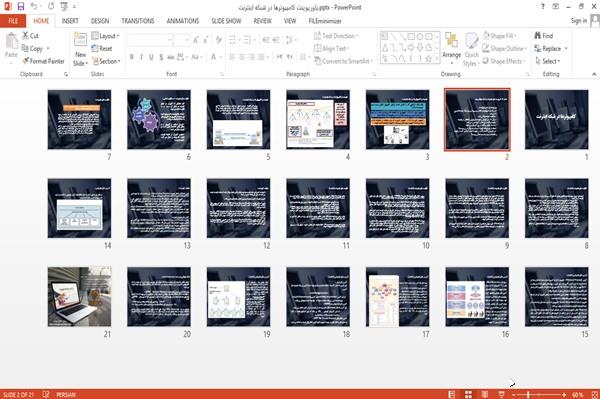
Task: Switch to Slide Sorter view in status bar
Action: pos(468,394)
